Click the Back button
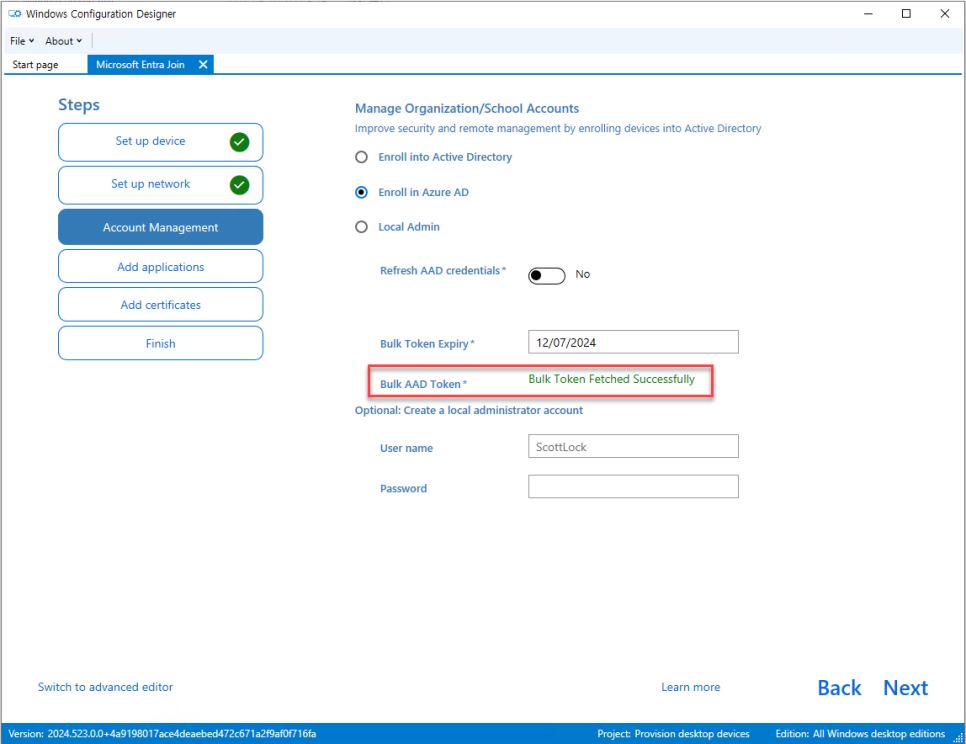 [839, 687]
